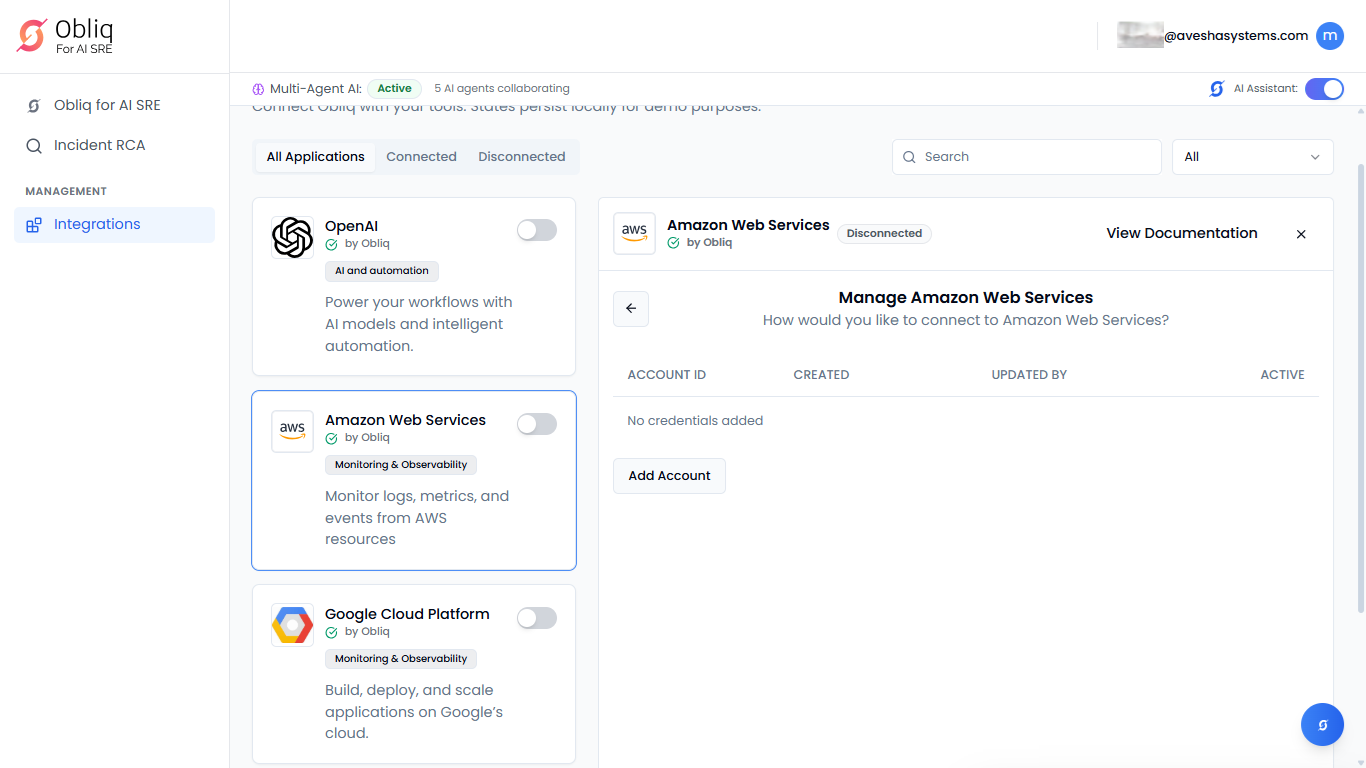Enable the OpenAI integration toggle
Screen dimensions: 1366x768
pos(536,231)
